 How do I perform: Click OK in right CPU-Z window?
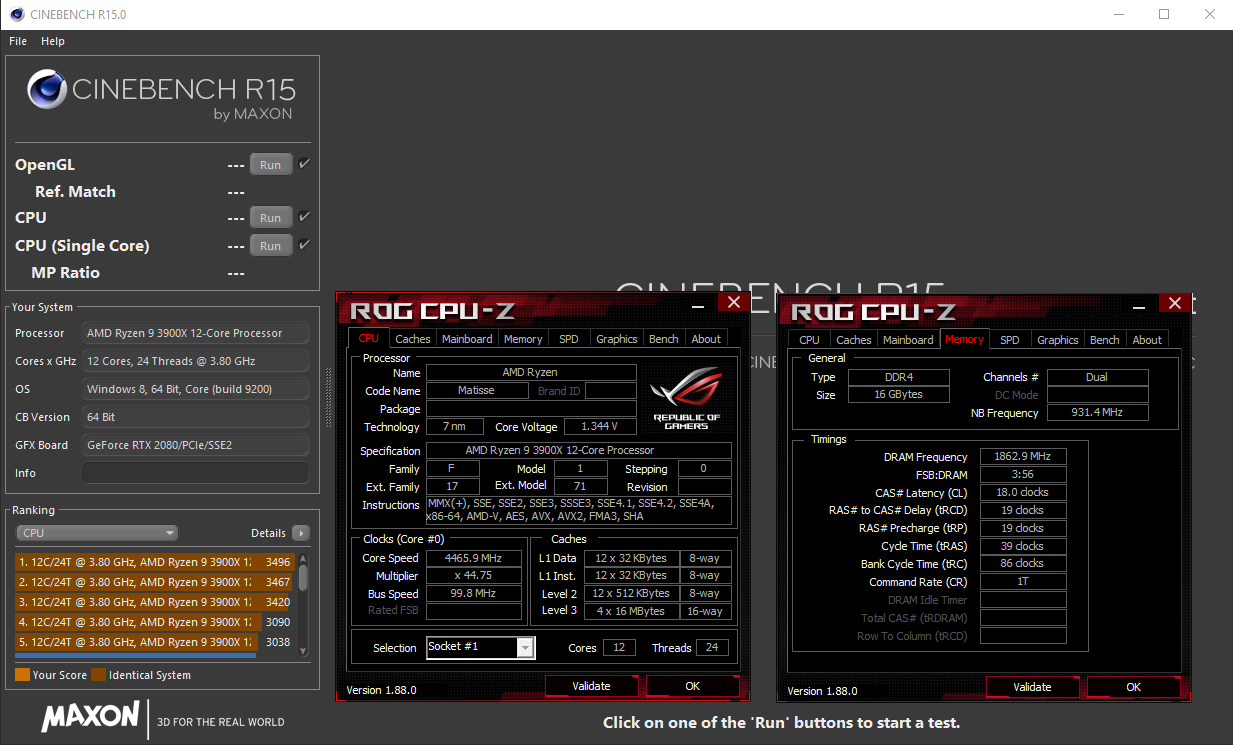pyautogui.click(x=1133, y=687)
